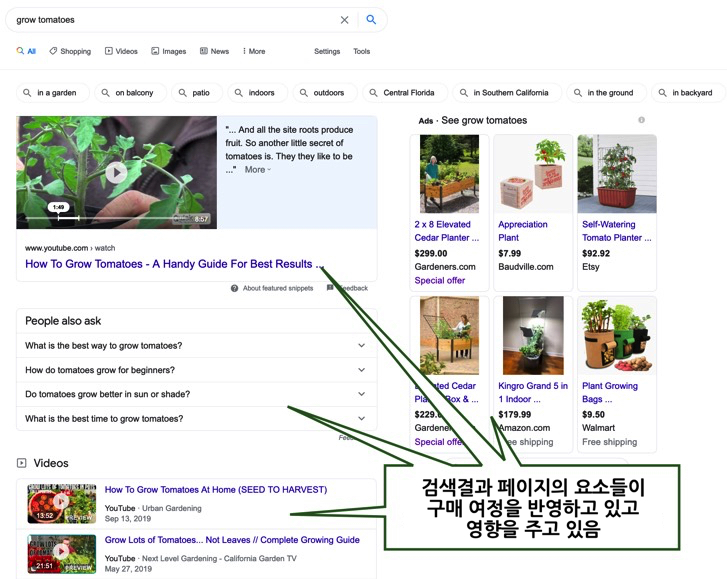Pick the 'in the ground' chip
The height and width of the screenshot is (579, 727).
[606, 93]
